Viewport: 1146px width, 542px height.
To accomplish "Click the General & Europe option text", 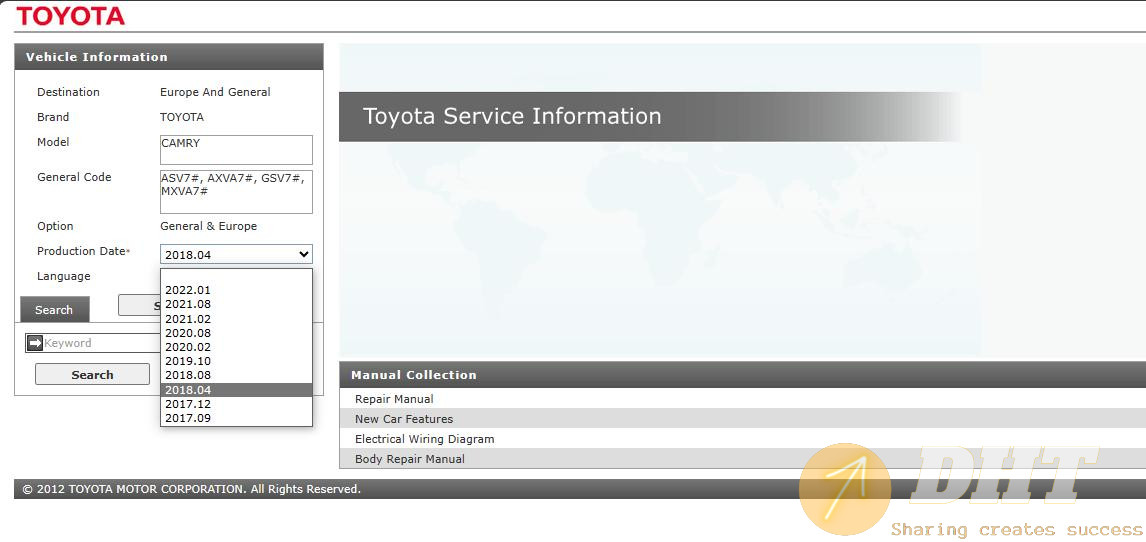I will (x=208, y=226).
